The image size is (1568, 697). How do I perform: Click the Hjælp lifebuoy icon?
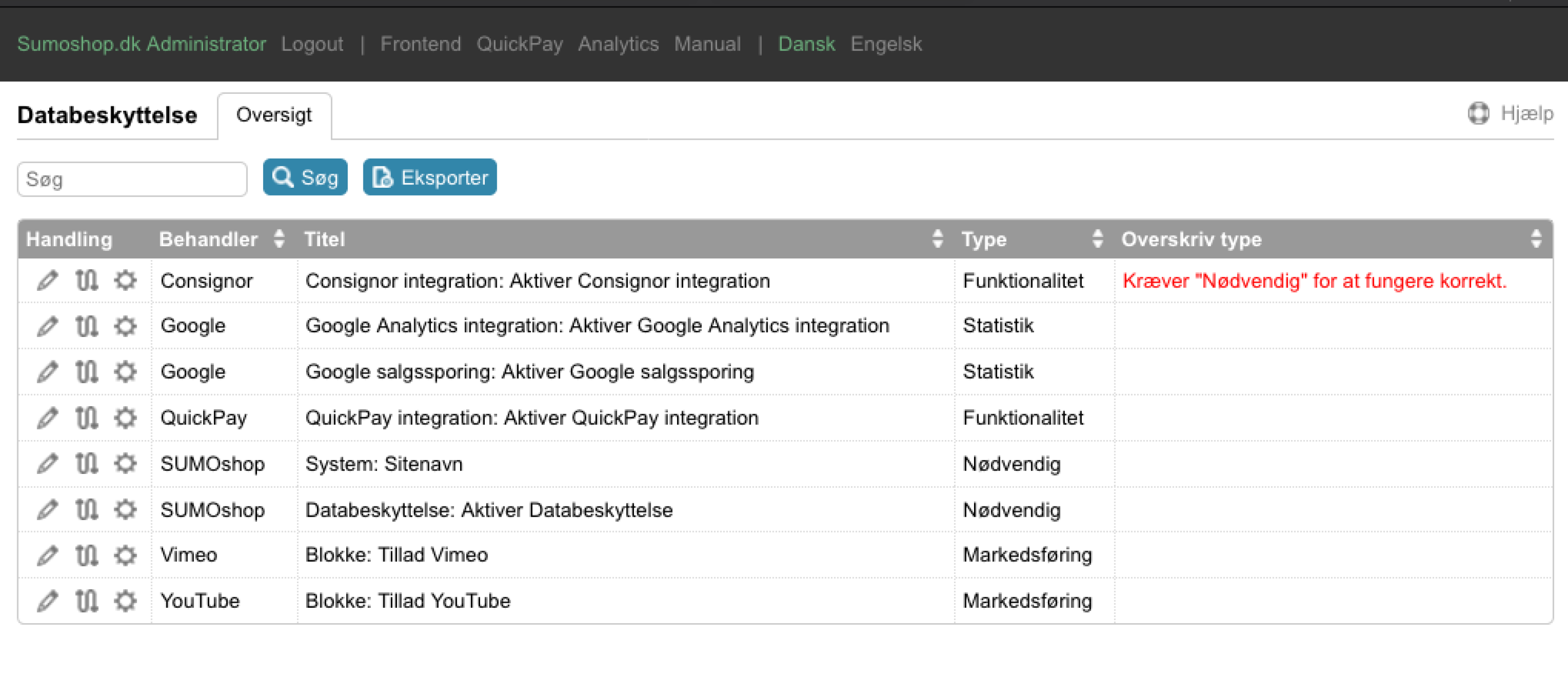(1478, 113)
